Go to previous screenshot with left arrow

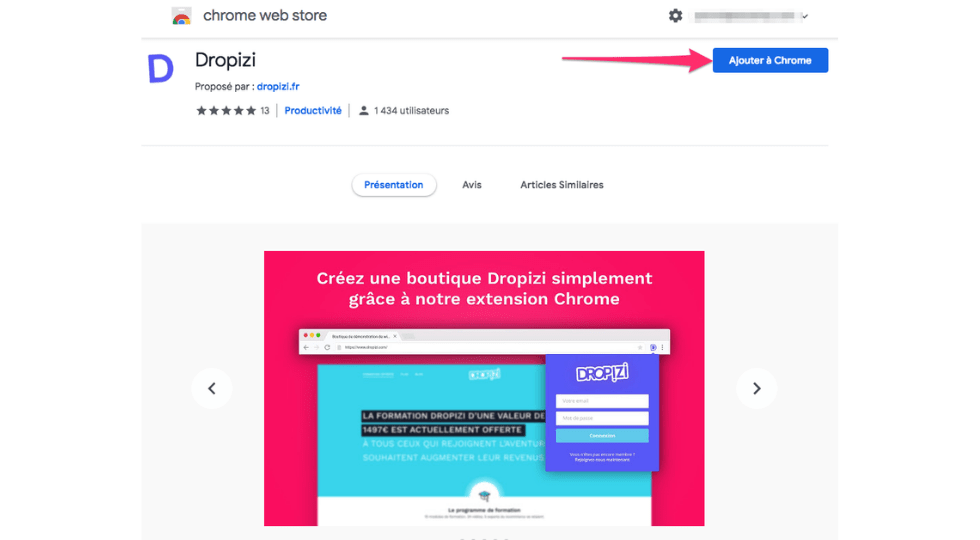click(x=212, y=388)
